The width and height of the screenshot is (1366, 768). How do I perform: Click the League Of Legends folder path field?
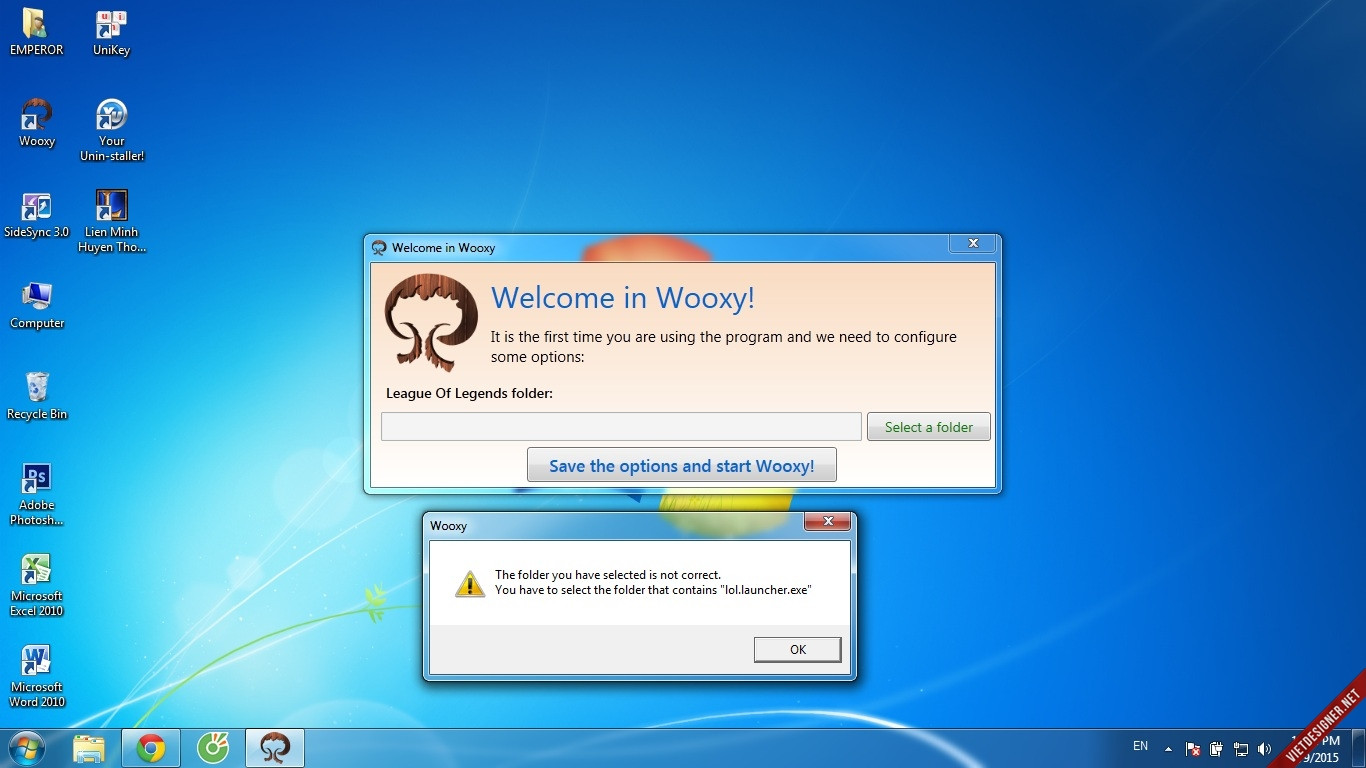[620, 427]
